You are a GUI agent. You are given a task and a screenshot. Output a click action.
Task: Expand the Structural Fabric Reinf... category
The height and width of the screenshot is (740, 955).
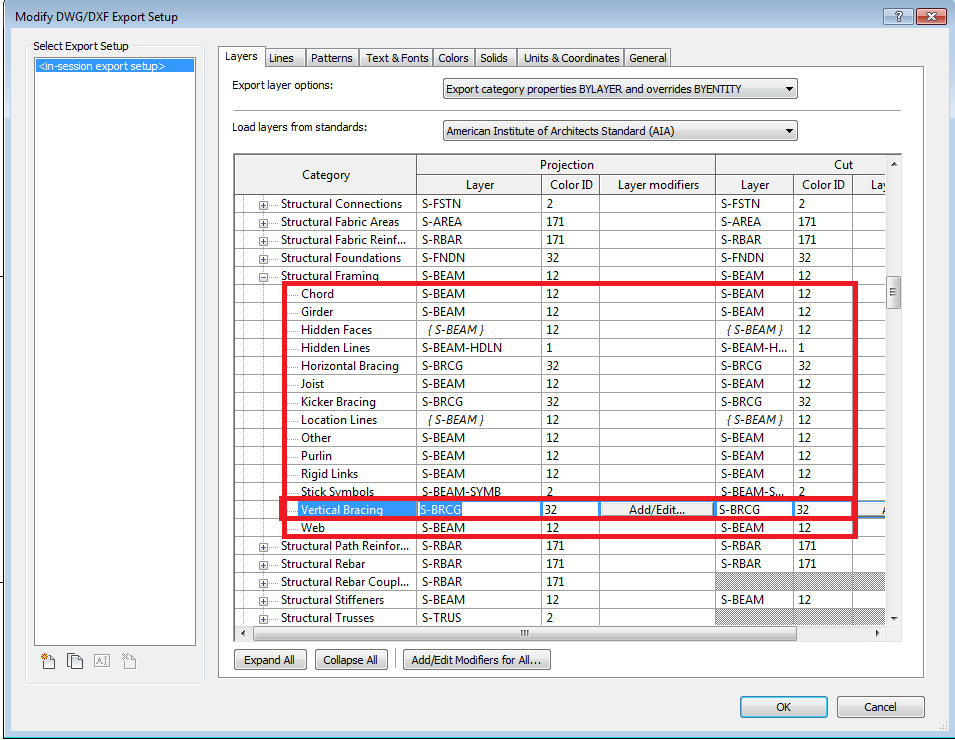point(263,241)
